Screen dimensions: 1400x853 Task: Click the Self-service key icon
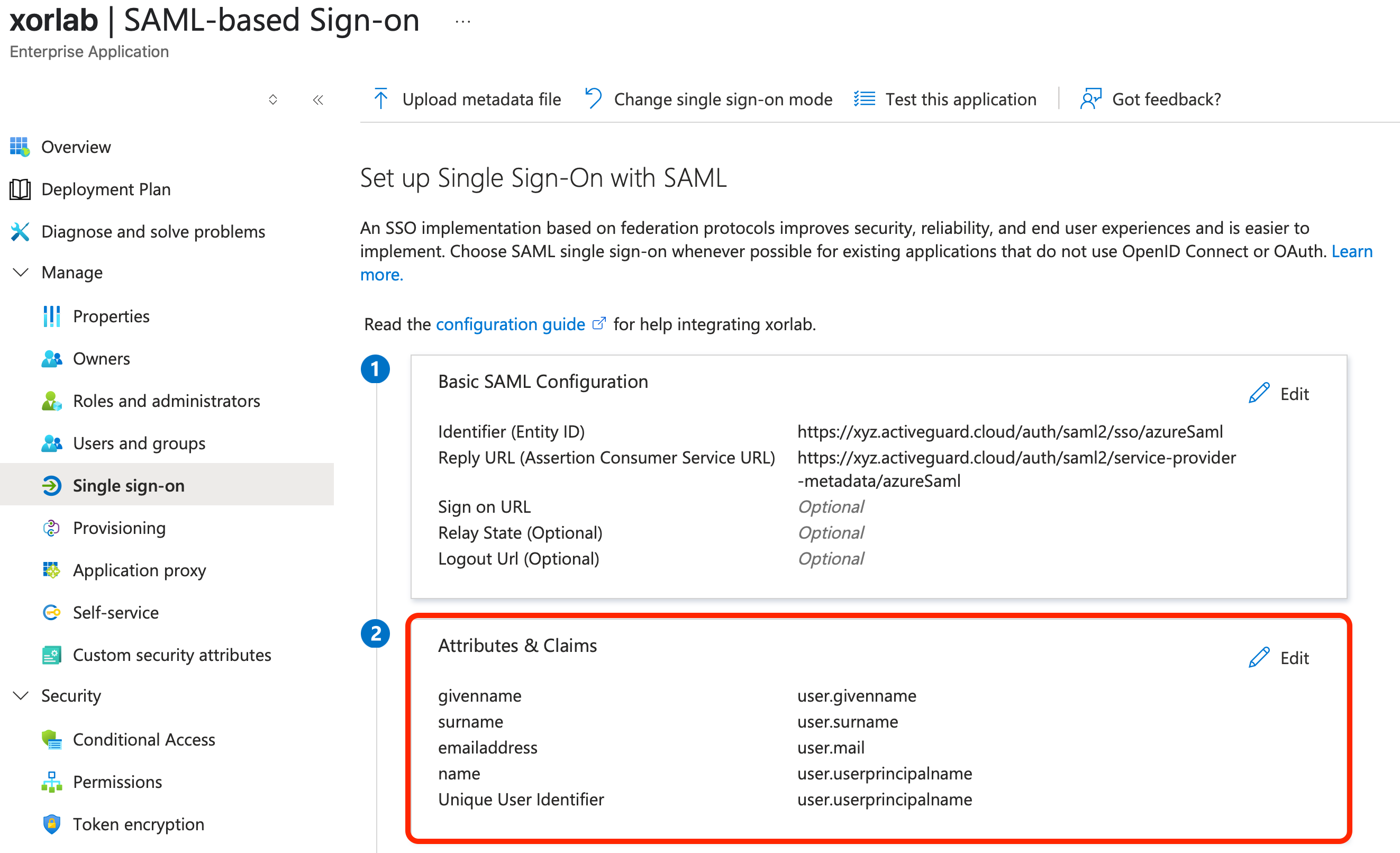coord(52,613)
